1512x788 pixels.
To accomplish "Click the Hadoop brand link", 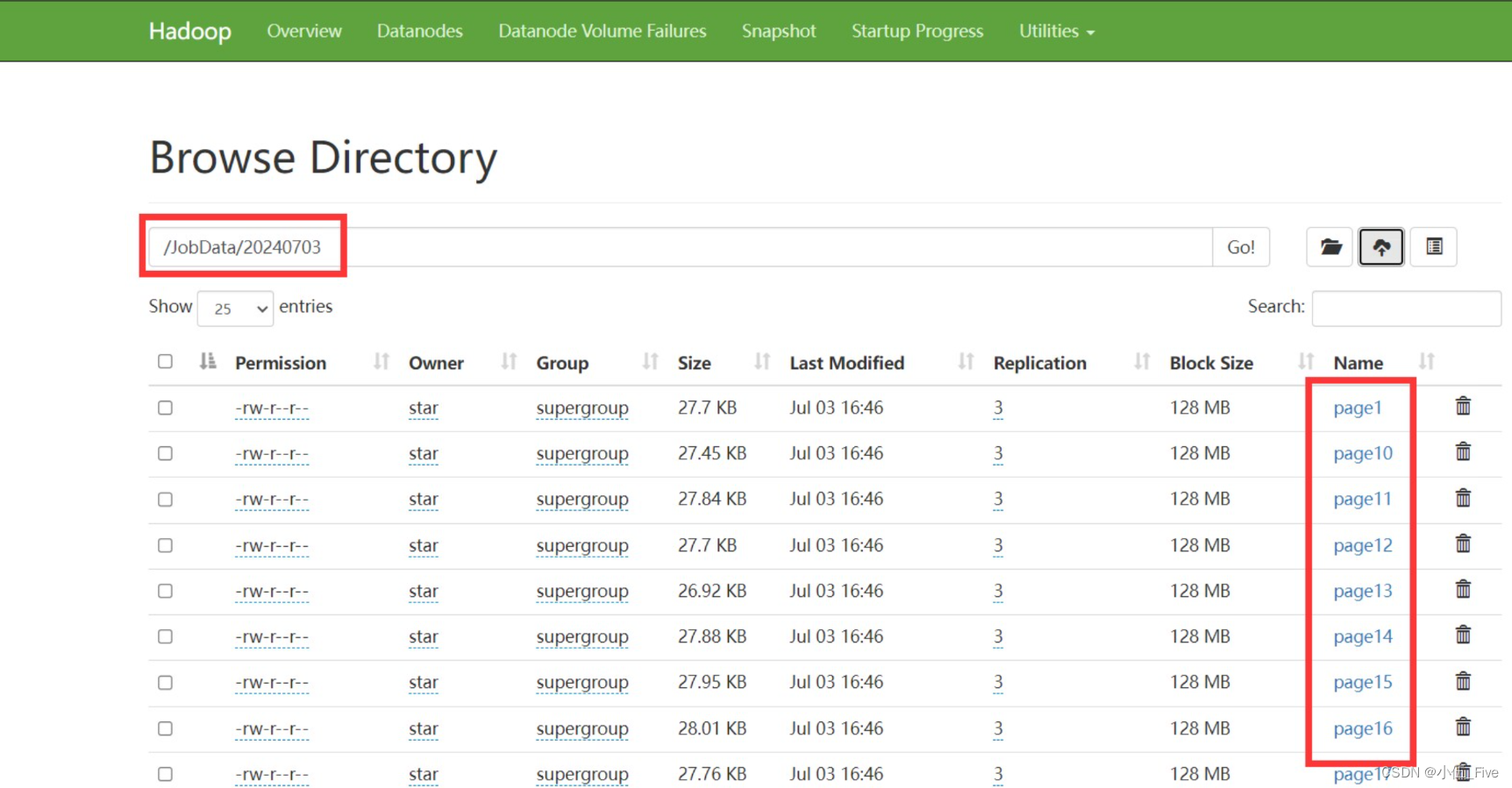I will tap(190, 32).
